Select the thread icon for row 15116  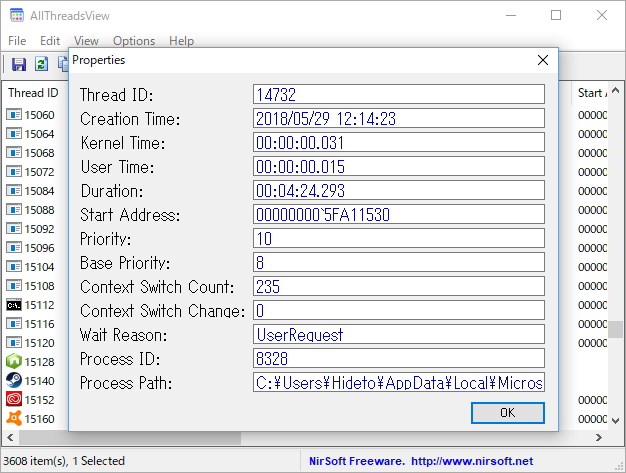point(14,324)
